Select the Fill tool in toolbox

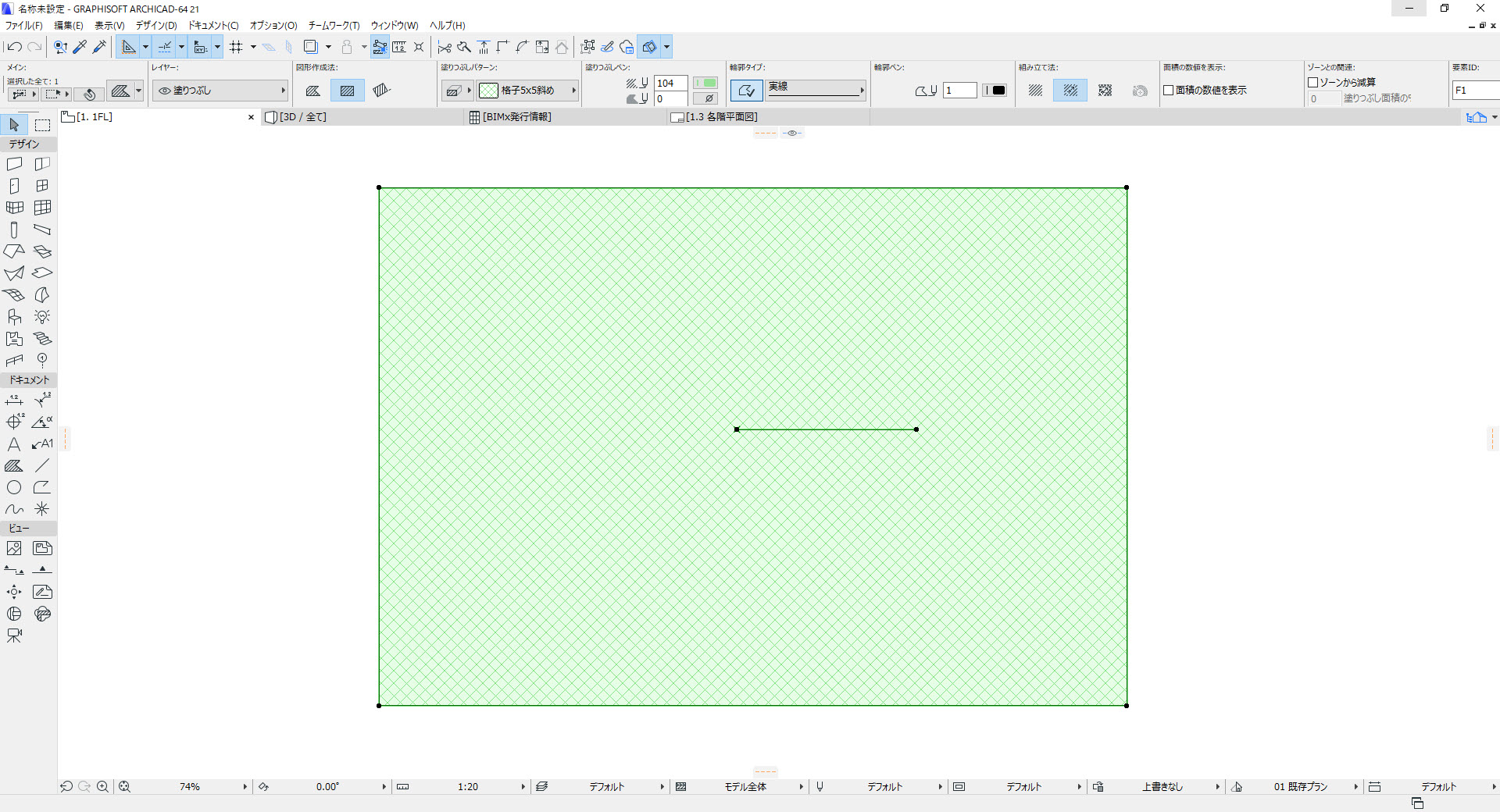pos(14,466)
